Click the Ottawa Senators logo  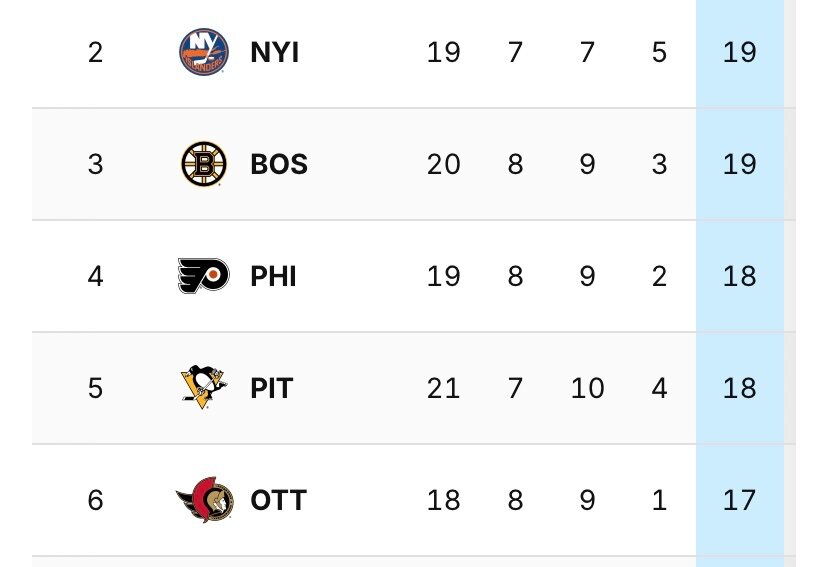[x=205, y=499]
